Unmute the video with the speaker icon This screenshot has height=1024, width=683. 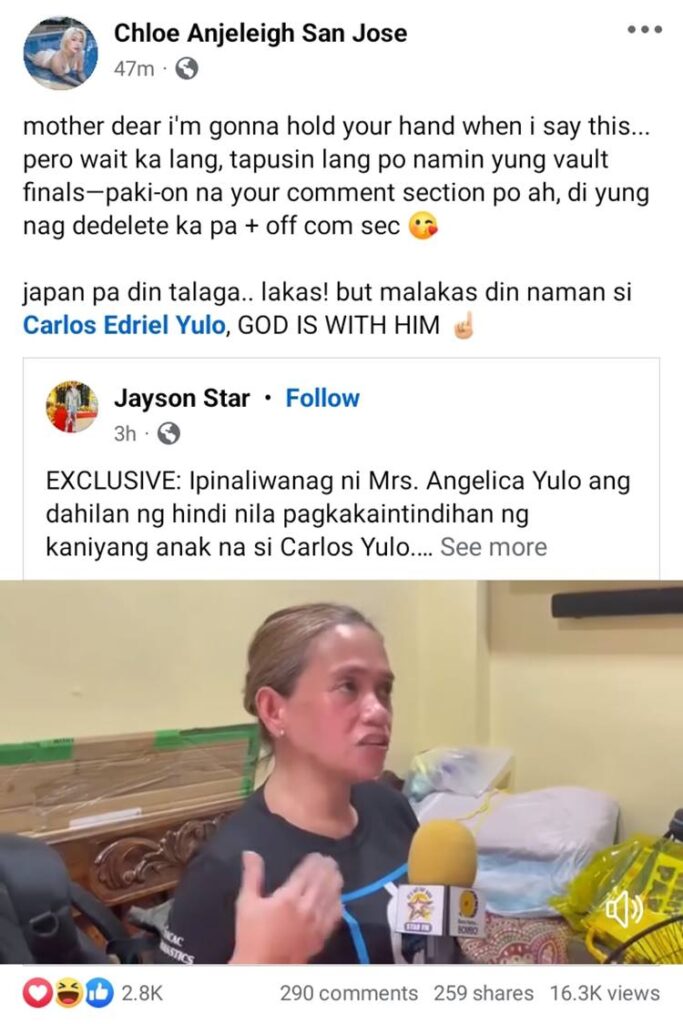click(623, 908)
